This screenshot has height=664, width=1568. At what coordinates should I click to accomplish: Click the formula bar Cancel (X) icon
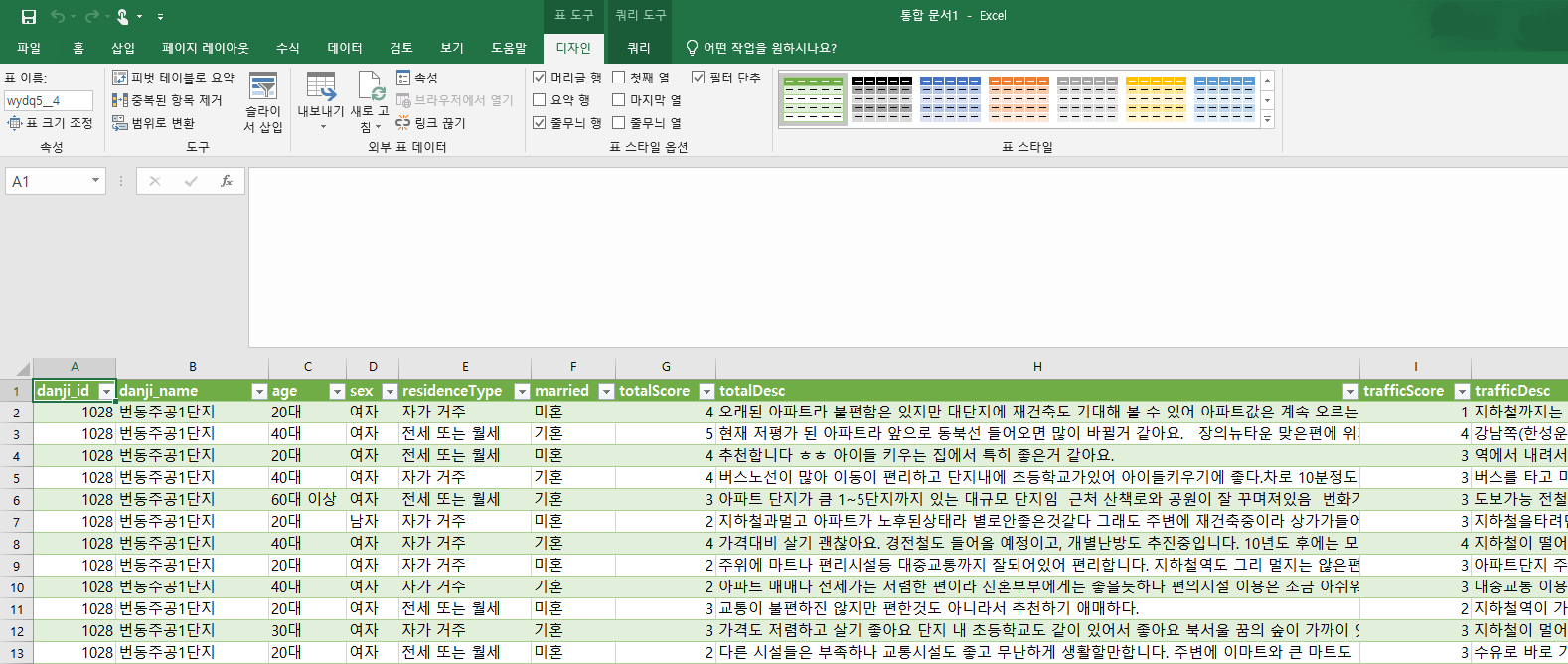coord(155,181)
